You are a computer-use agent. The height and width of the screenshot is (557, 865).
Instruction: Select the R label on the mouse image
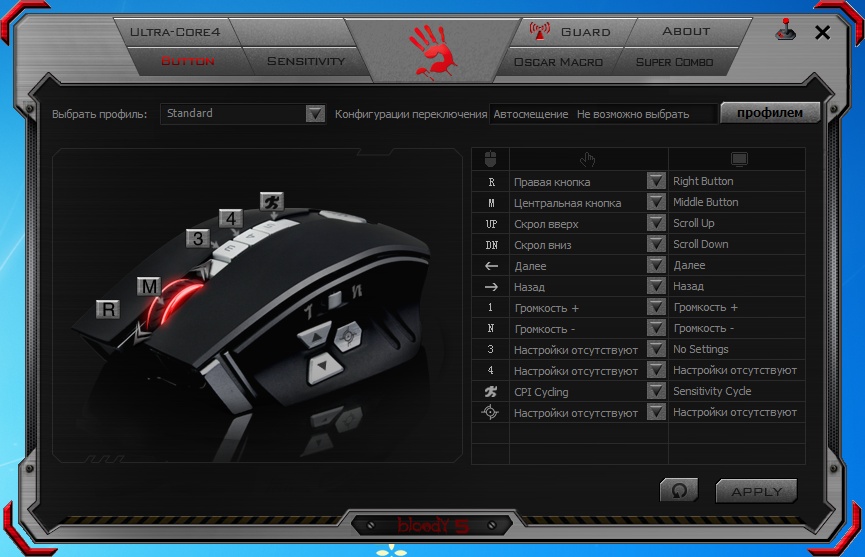[108, 309]
